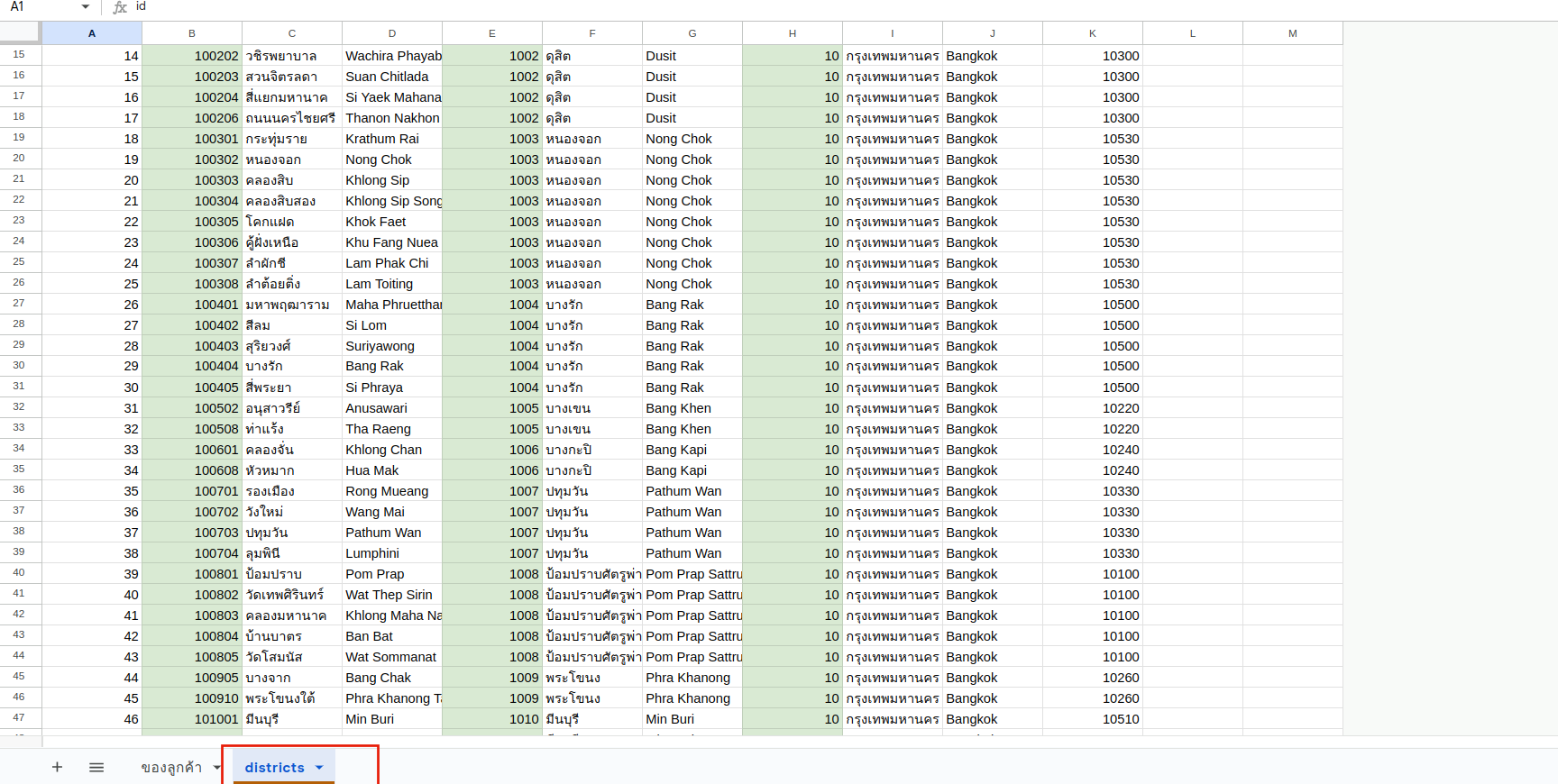Select row 27 header

point(19,304)
